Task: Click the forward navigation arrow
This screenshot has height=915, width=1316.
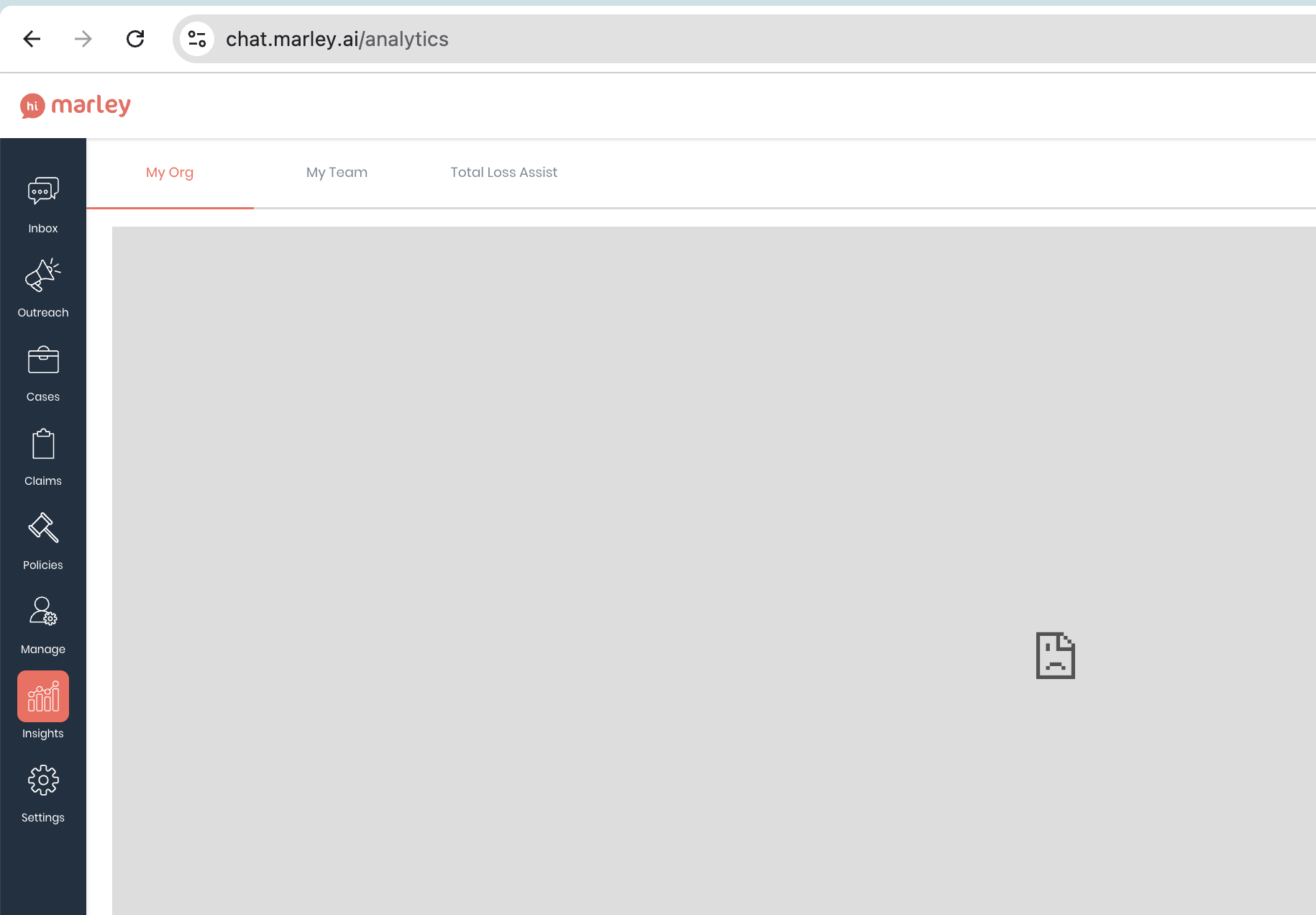Action: click(83, 39)
